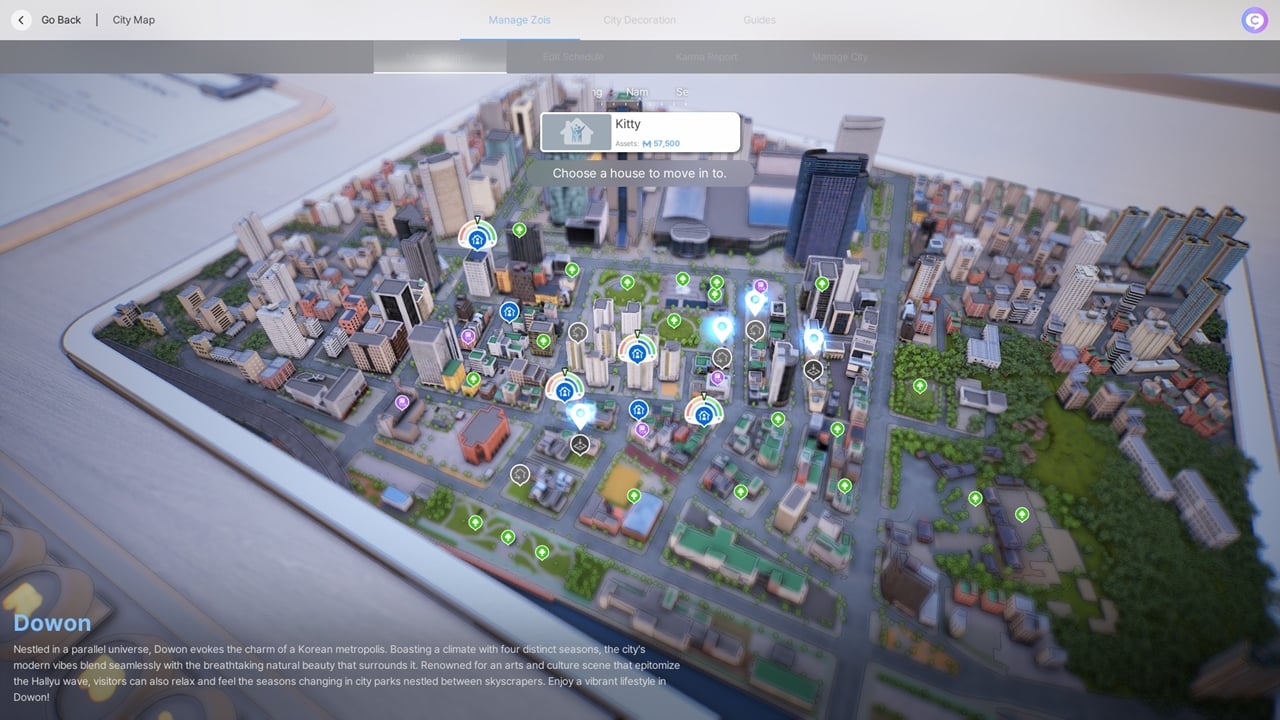Switch to the City Decoration tab

[x=639, y=20]
